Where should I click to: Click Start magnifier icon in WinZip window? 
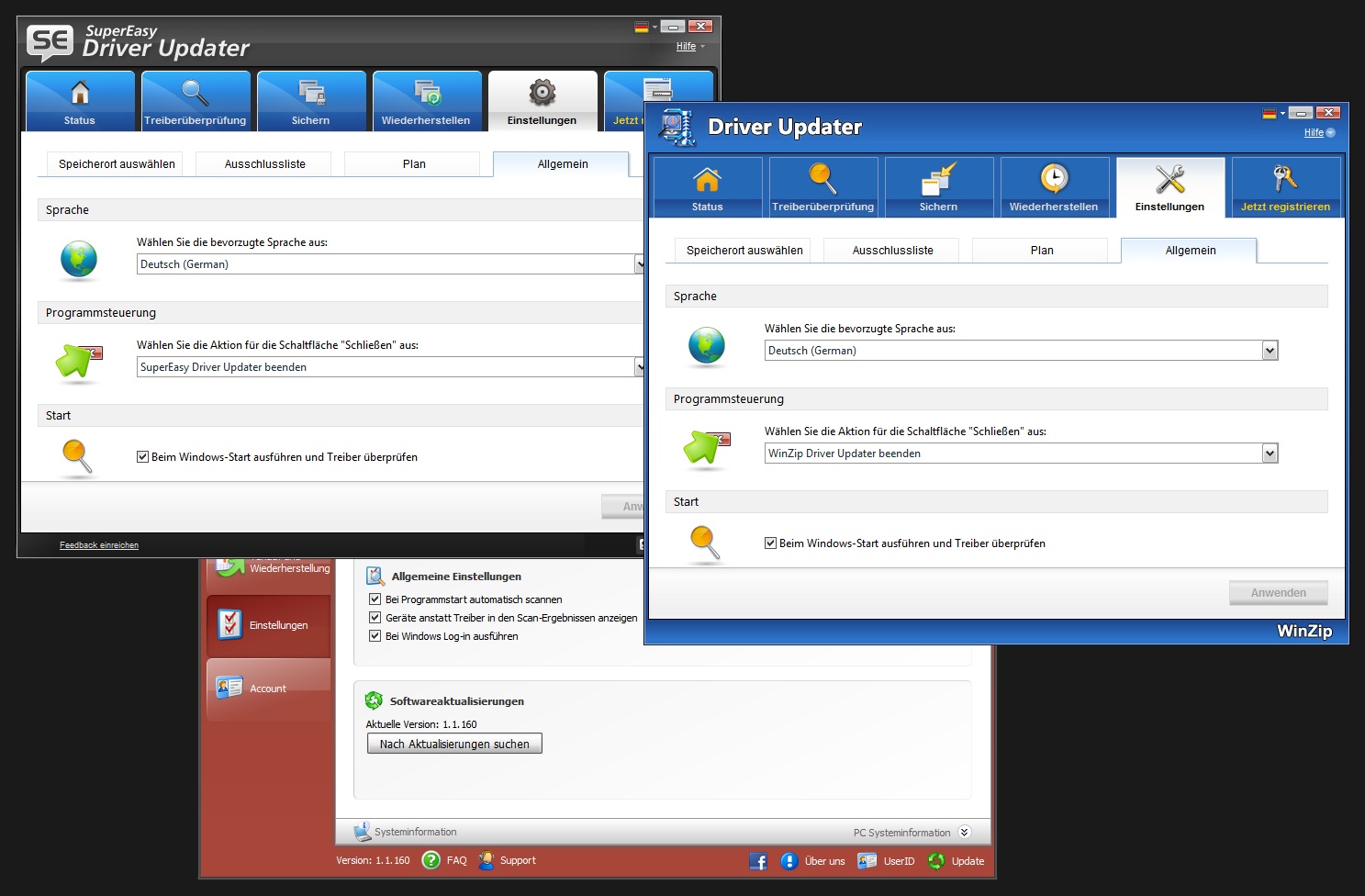pos(705,543)
